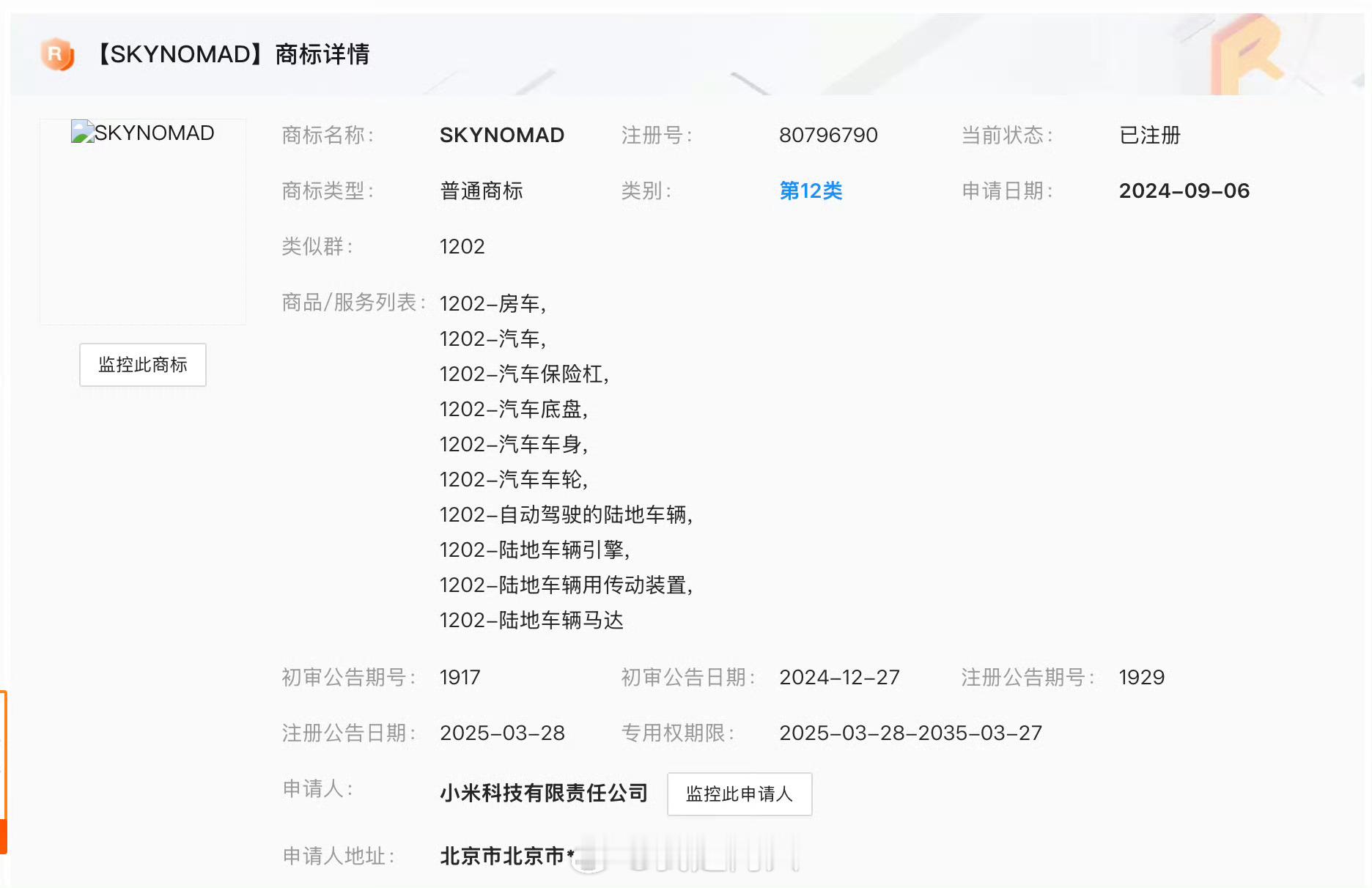Click the 【SKYNOMAD】商标详情 page title
Screen dimensions: 1372x888
pyautogui.click(x=232, y=54)
